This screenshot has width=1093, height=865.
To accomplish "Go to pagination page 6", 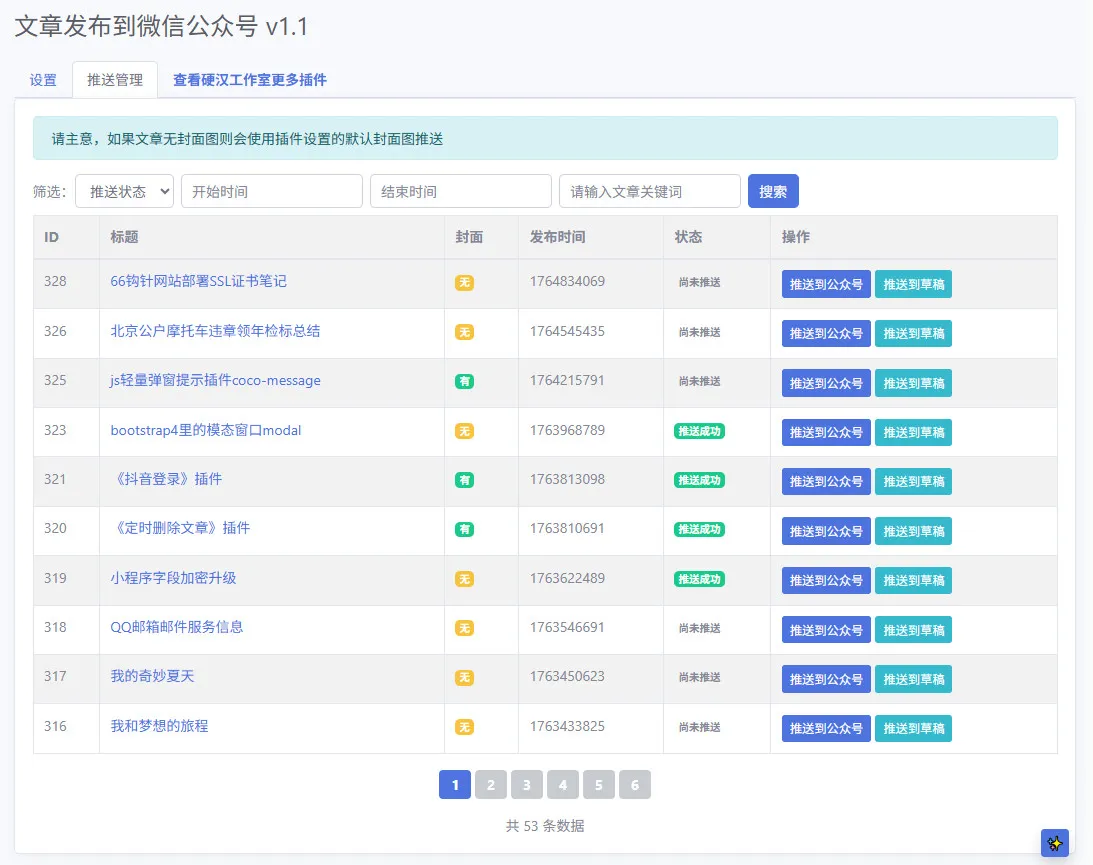I will (x=634, y=785).
